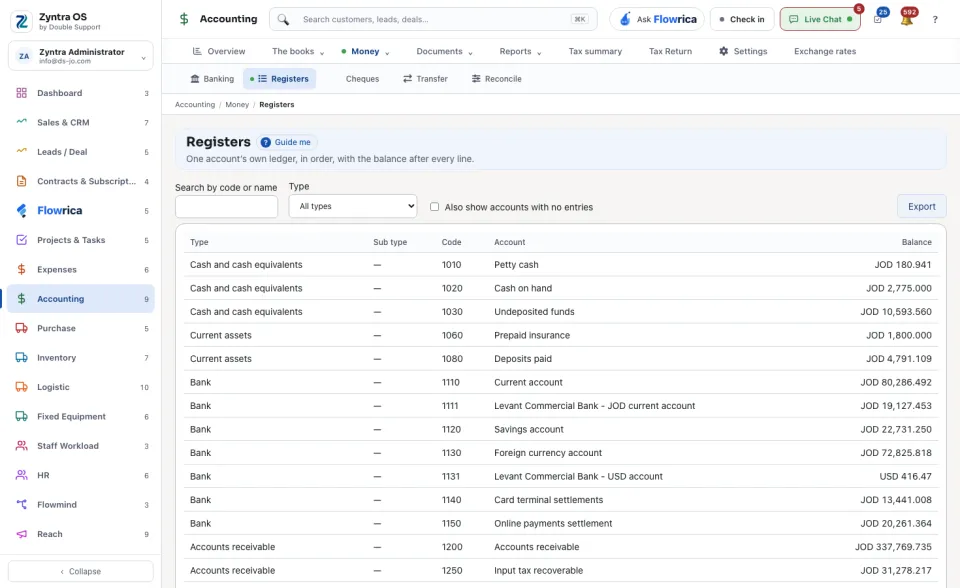Screen dimensions: 960x588
Task: Click the Settings gear icon
Action: click(x=724, y=51)
